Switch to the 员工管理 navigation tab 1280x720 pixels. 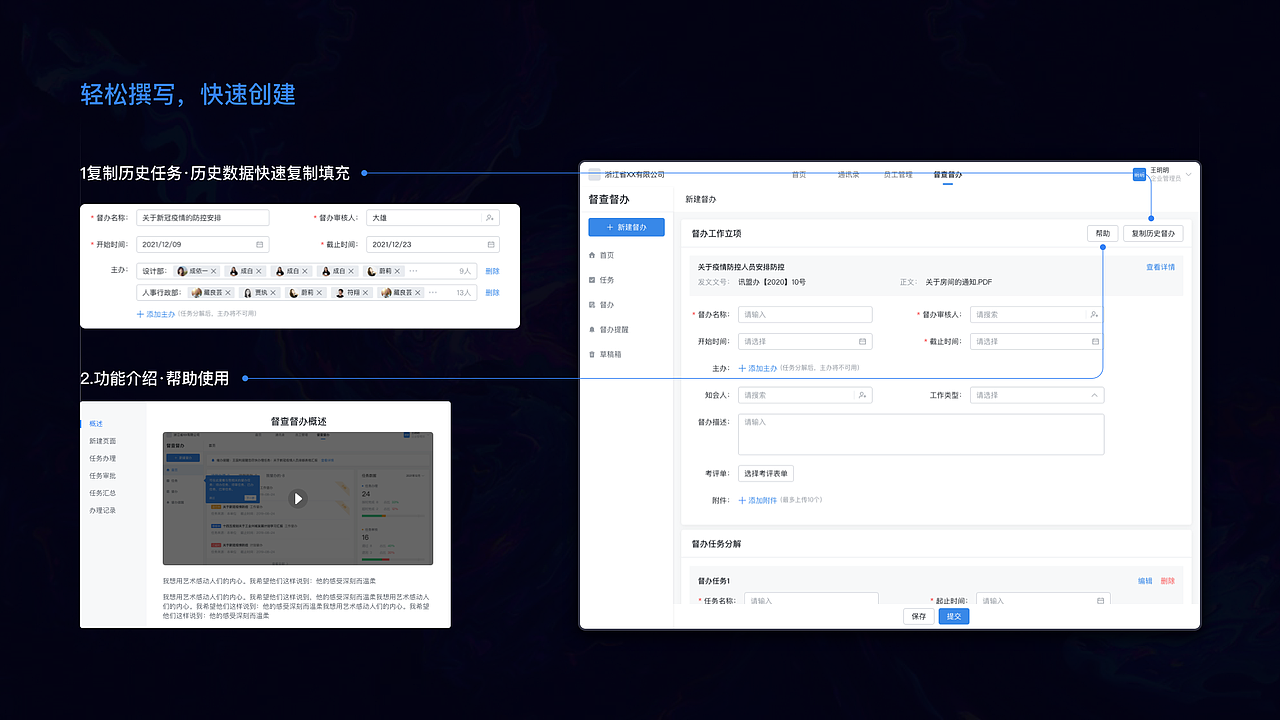pyautogui.click(x=899, y=174)
